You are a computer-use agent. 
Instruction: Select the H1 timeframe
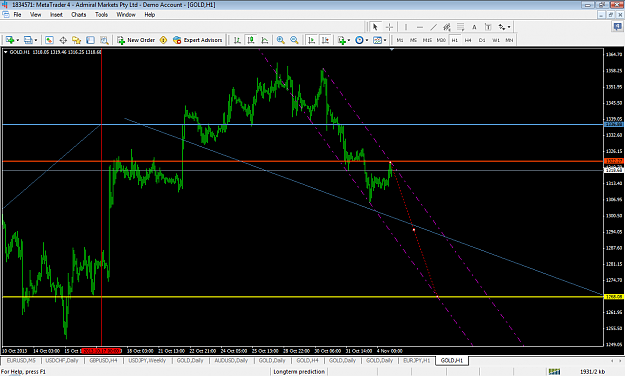tap(455, 40)
